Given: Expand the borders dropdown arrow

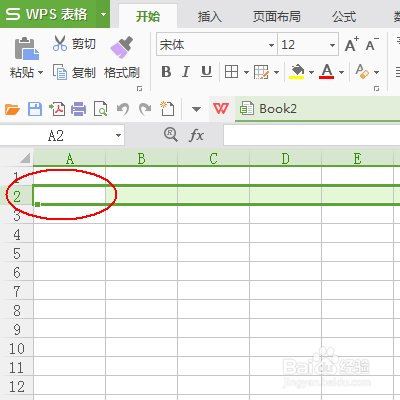Looking at the screenshot, I should tap(246, 72).
